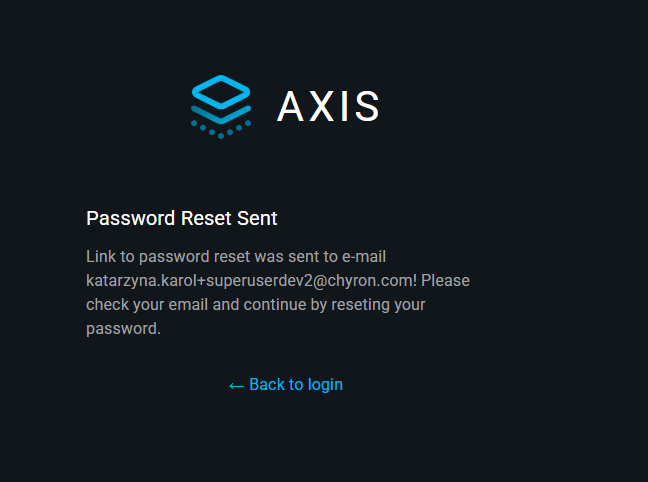The width and height of the screenshot is (648, 482).
Task: Click the word 'e-mail' in first line
Action: pos(364,256)
